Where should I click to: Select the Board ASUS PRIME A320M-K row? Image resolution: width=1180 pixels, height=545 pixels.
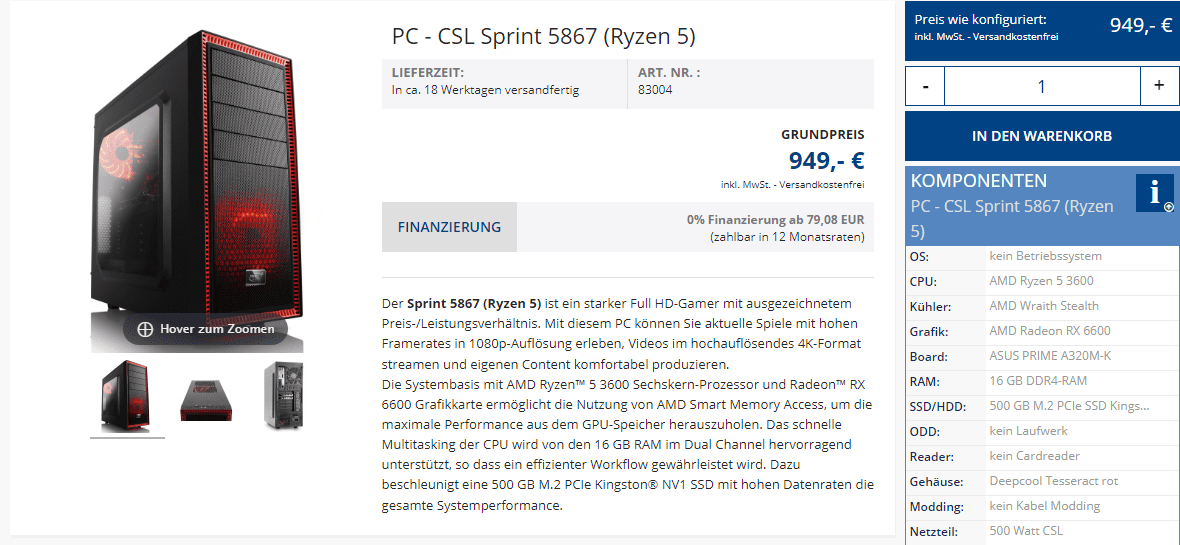[x=1041, y=356]
